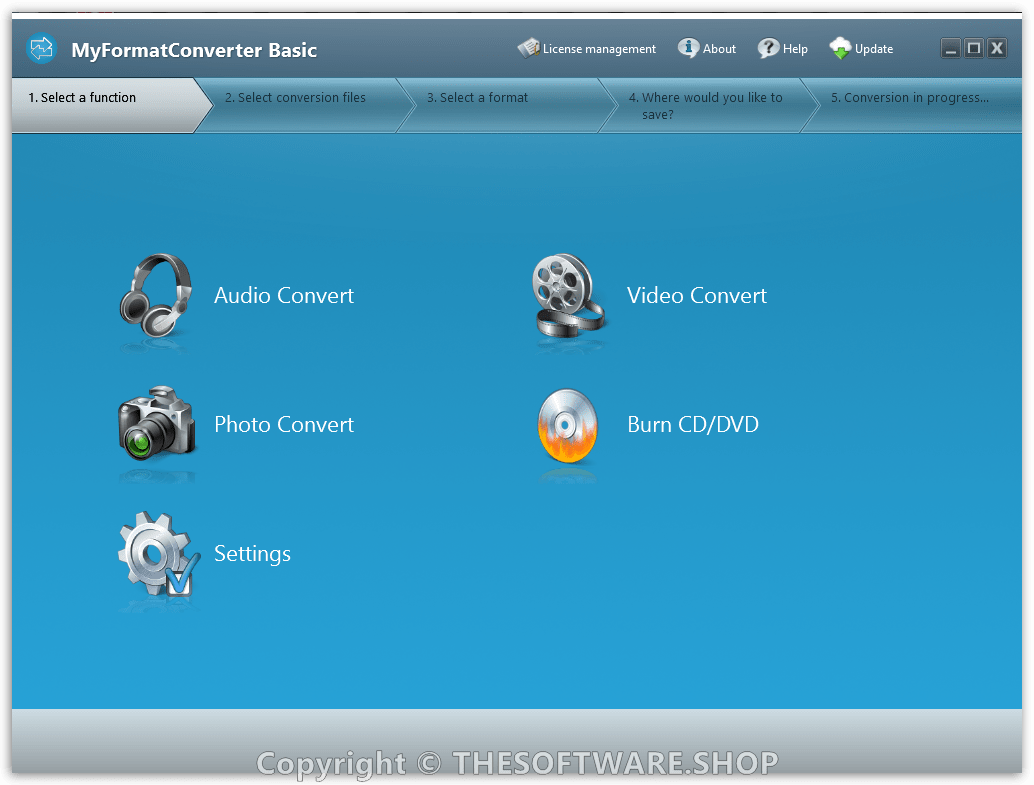Open License management text link

click(x=599, y=49)
